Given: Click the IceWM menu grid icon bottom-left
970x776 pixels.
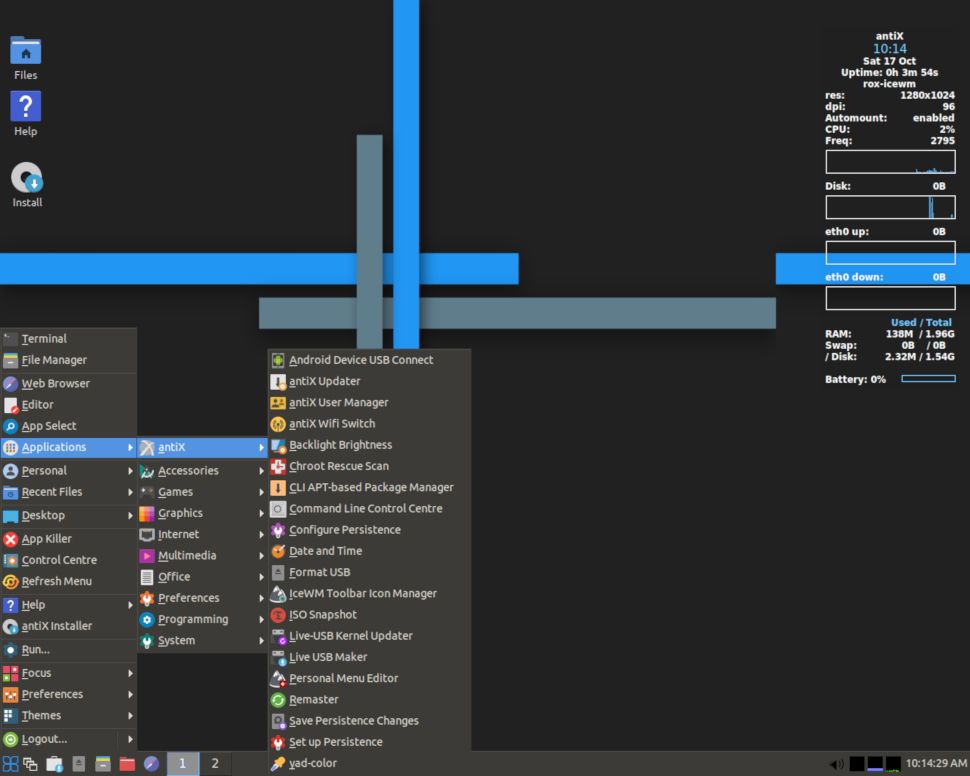Looking at the screenshot, I should click(11, 763).
